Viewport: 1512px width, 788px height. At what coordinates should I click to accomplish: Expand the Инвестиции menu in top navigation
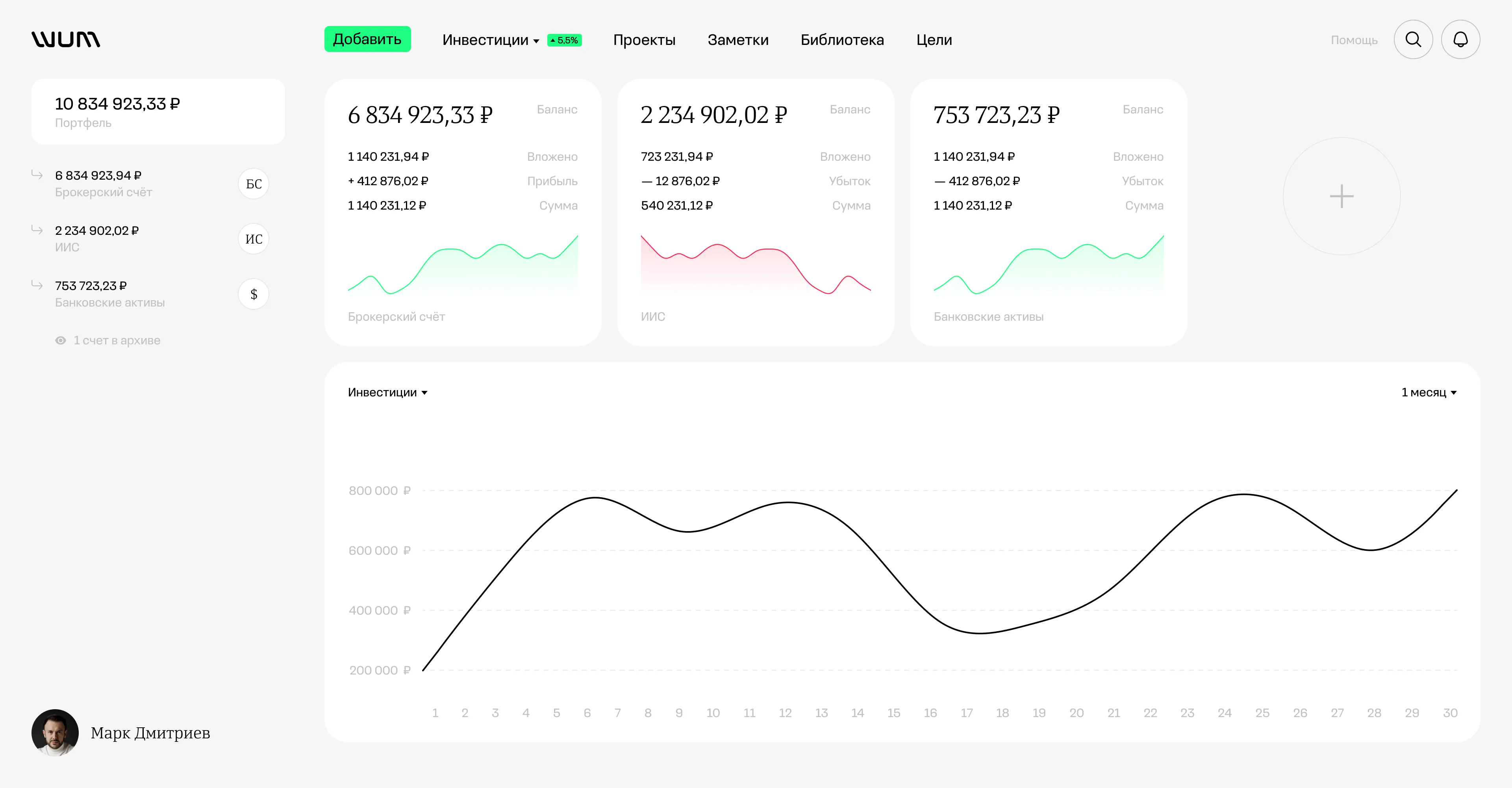click(491, 40)
